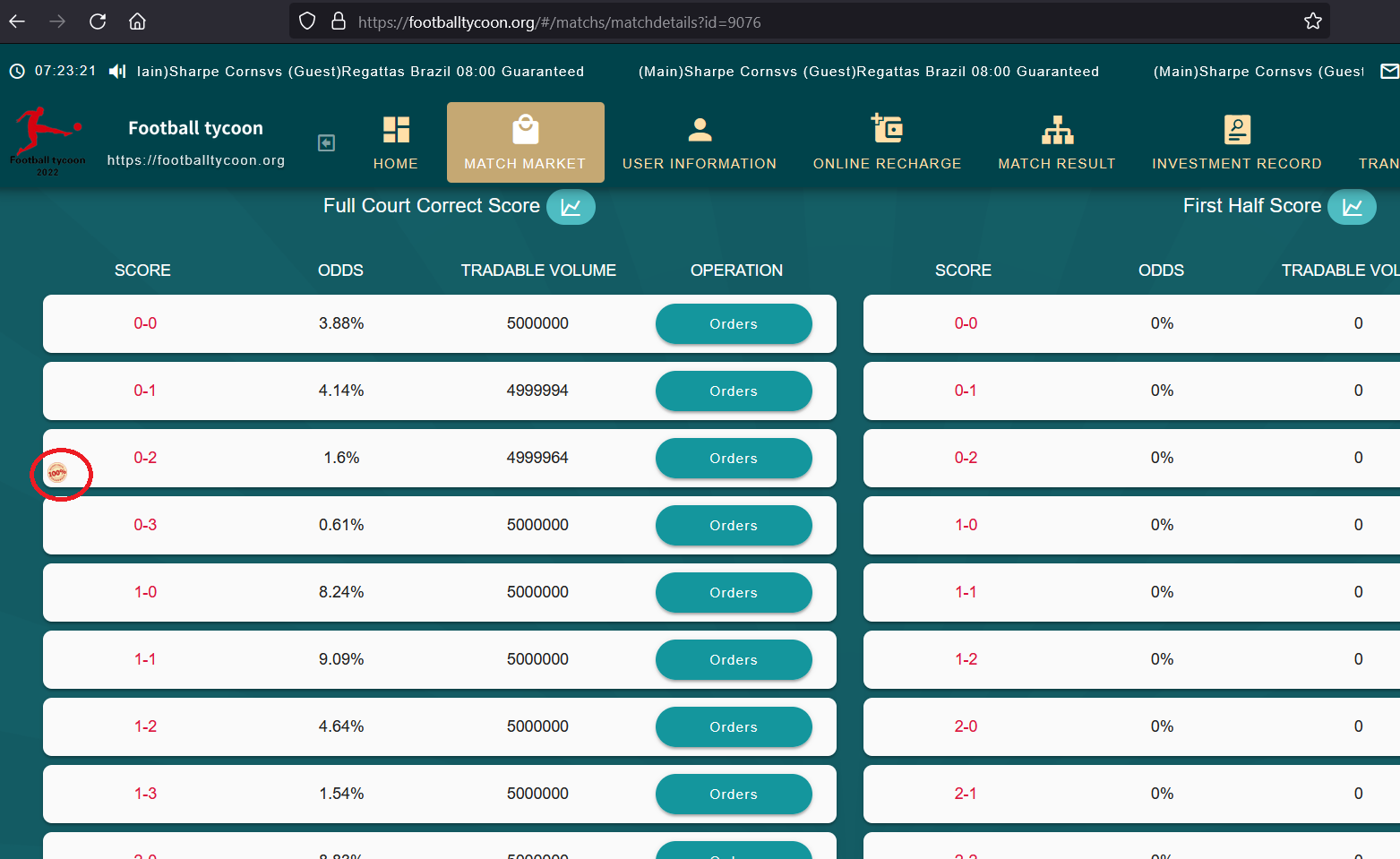Go to ONLINE RECHARGE
Viewport: 1400px width, 859px height.
(x=887, y=142)
